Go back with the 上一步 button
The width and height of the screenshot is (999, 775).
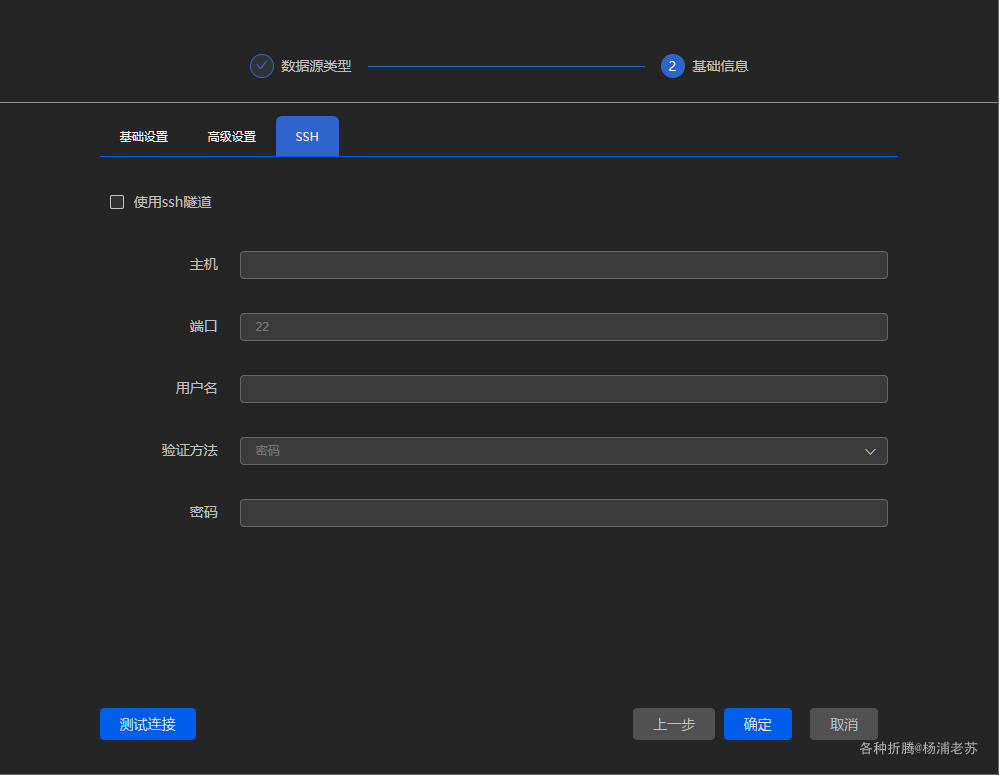(x=673, y=724)
